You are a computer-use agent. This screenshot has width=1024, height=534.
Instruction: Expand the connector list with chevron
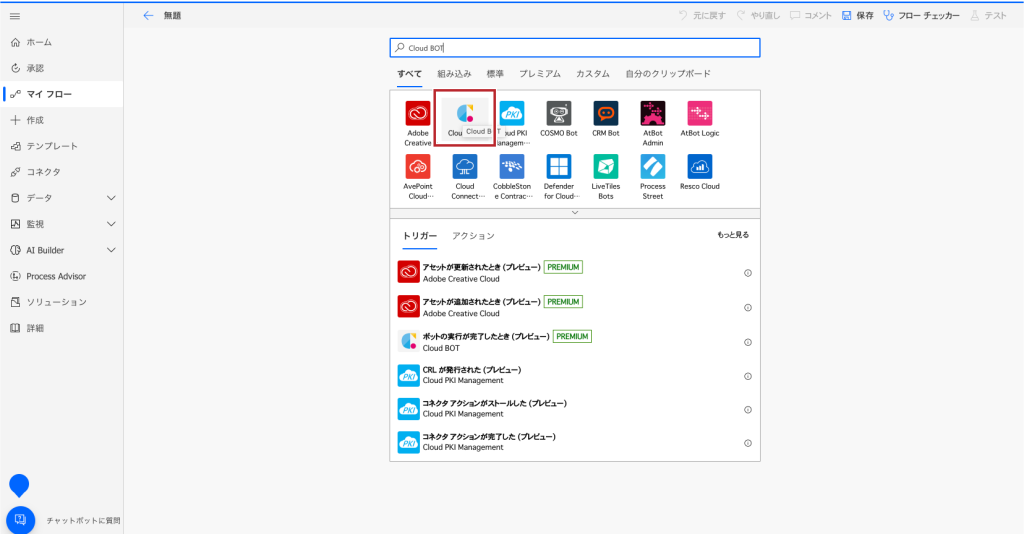575,213
